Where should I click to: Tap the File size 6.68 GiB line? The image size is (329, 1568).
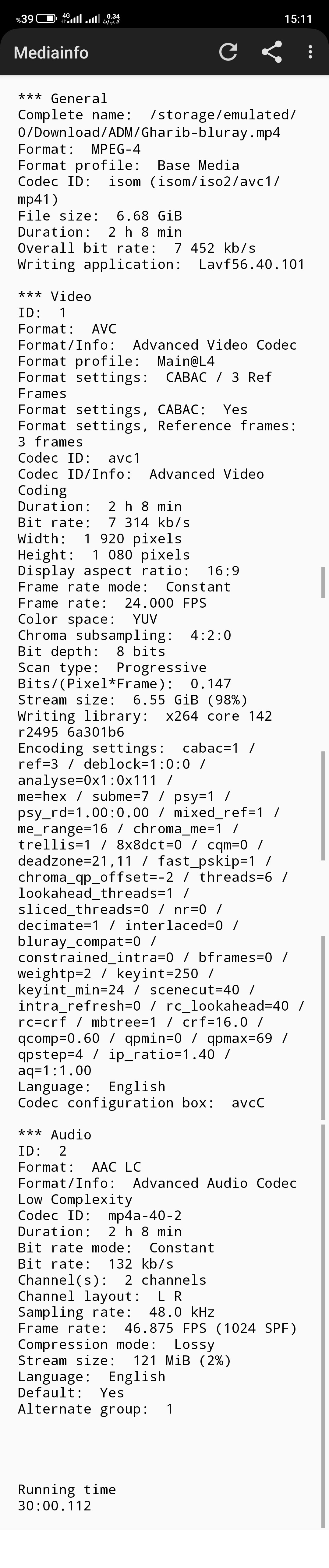tap(99, 216)
